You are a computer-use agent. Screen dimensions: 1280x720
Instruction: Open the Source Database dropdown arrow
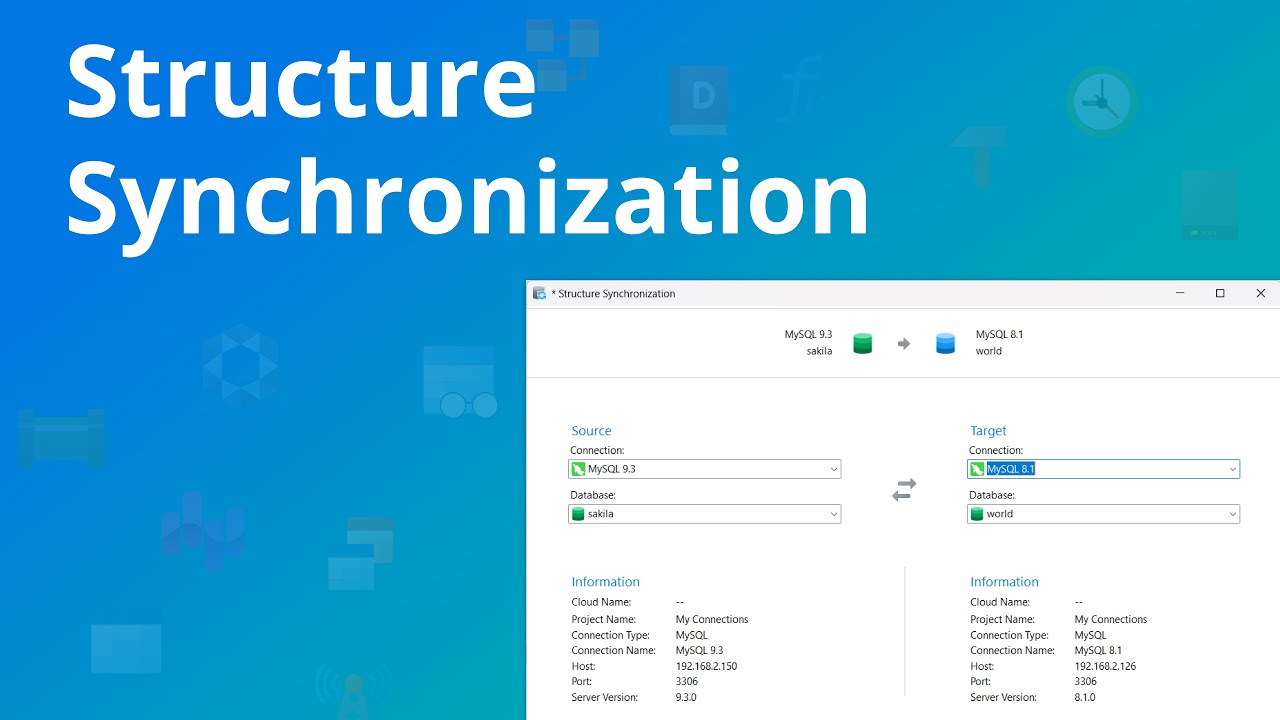(833, 514)
